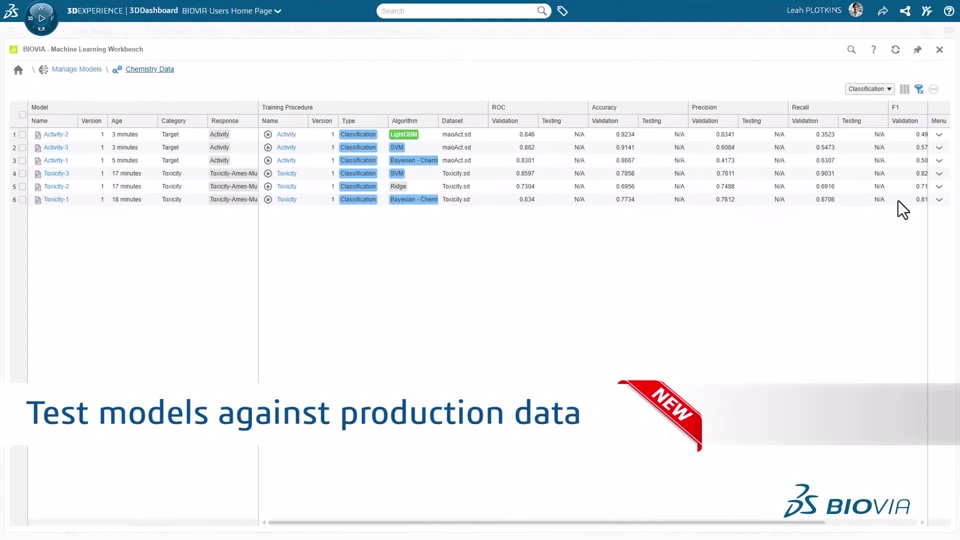The width and height of the screenshot is (960, 540).
Task: Click the 3DS logo in top-left
Action: point(11,10)
